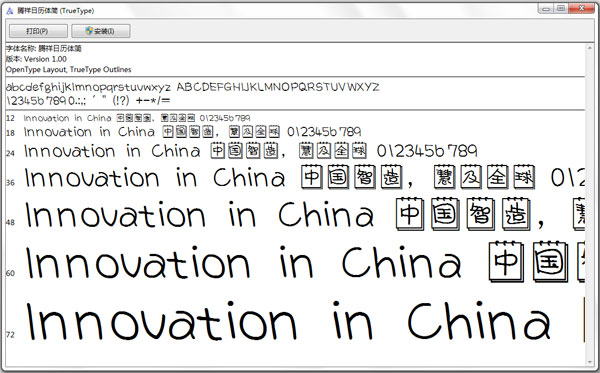Minimize the font viewer window
Screen dimensions: 600x373
click(x=546, y=8)
